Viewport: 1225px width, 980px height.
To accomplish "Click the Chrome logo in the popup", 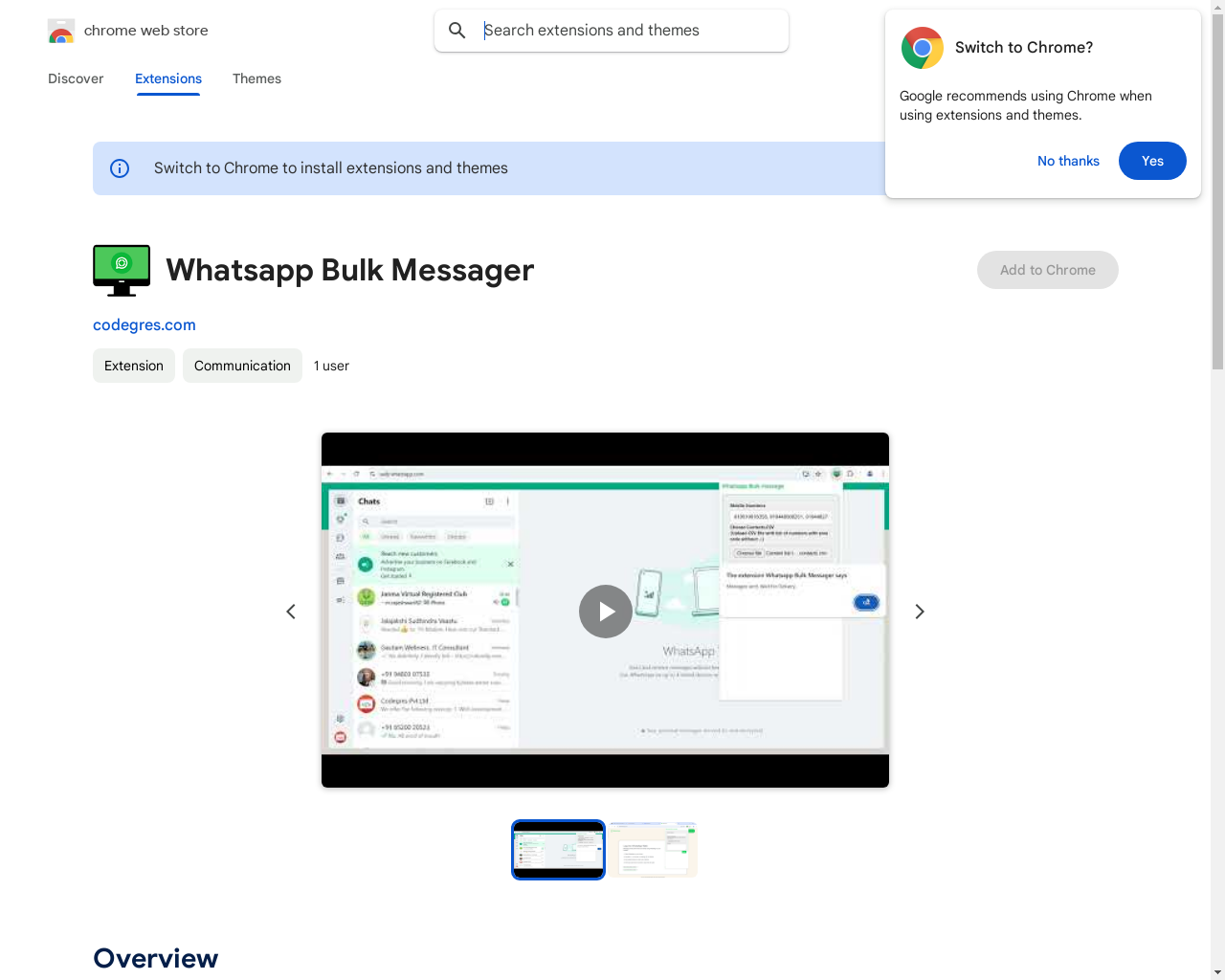I will pyautogui.click(x=923, y=48).
